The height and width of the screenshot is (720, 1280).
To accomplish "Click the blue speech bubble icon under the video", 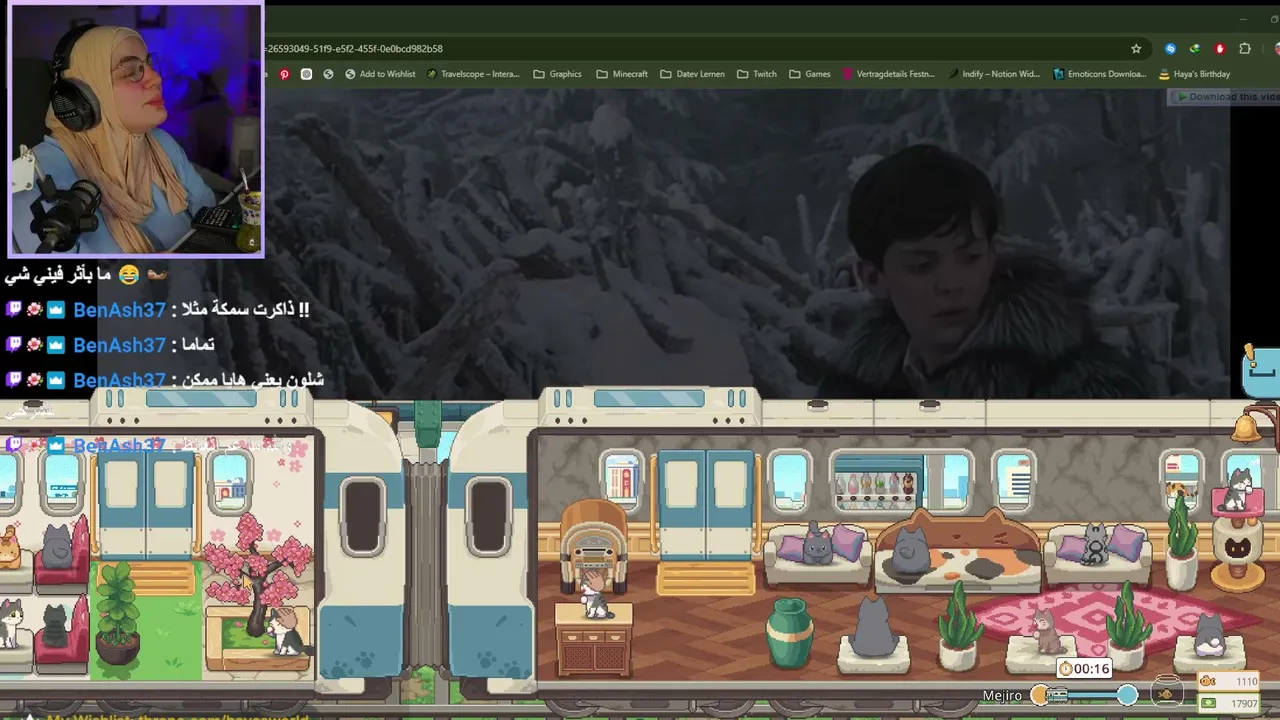I will tap(1261, 372).
